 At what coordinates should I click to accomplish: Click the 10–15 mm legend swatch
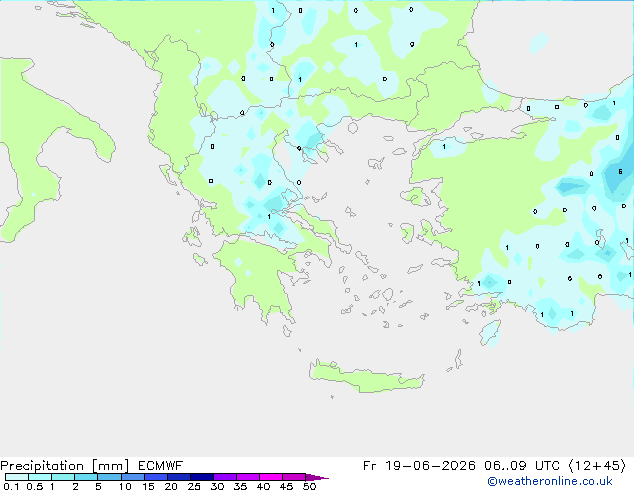click(x=133, y=477)
